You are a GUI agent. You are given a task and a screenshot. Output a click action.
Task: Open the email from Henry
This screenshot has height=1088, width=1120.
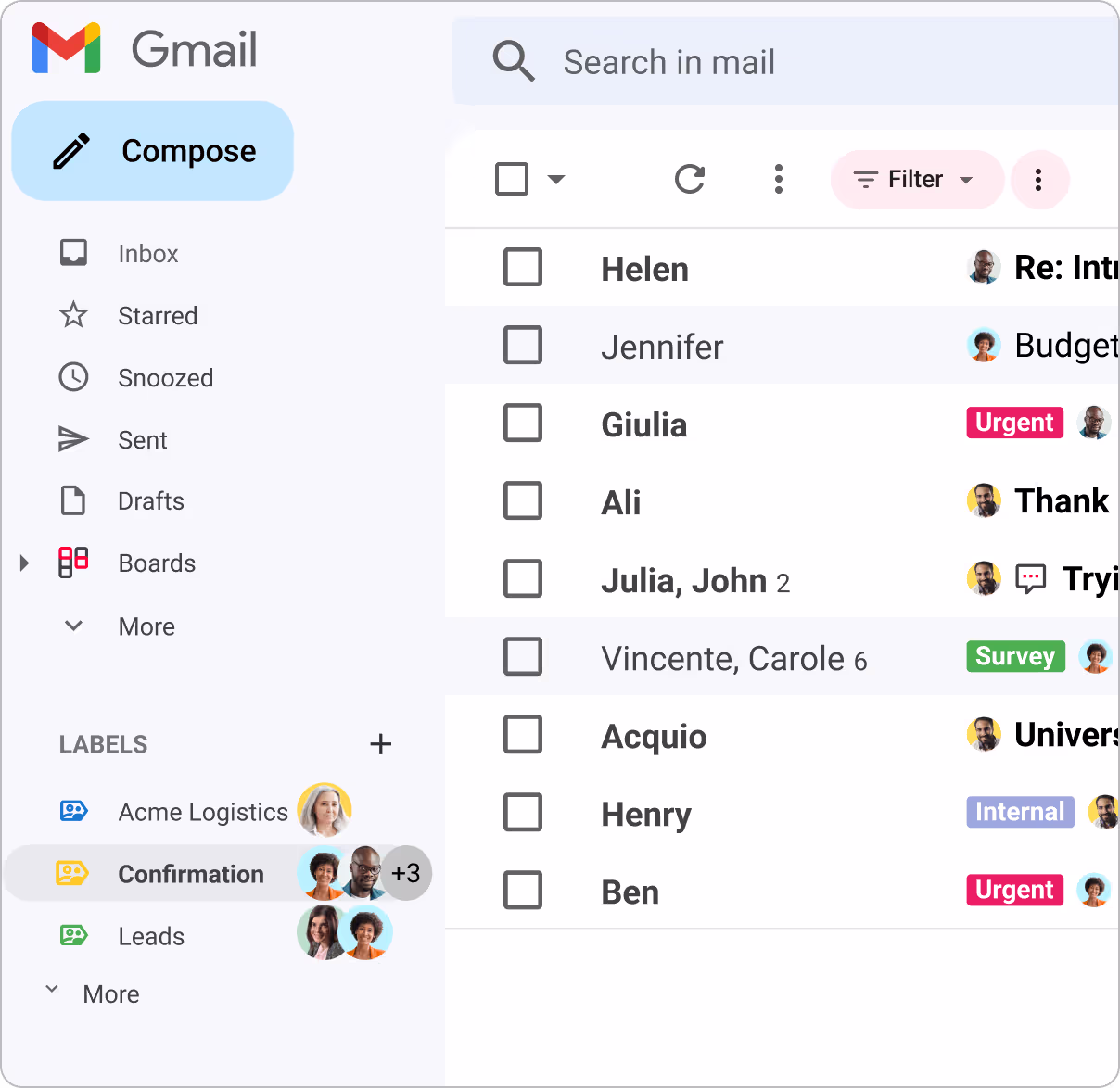(x=783, y=812)
